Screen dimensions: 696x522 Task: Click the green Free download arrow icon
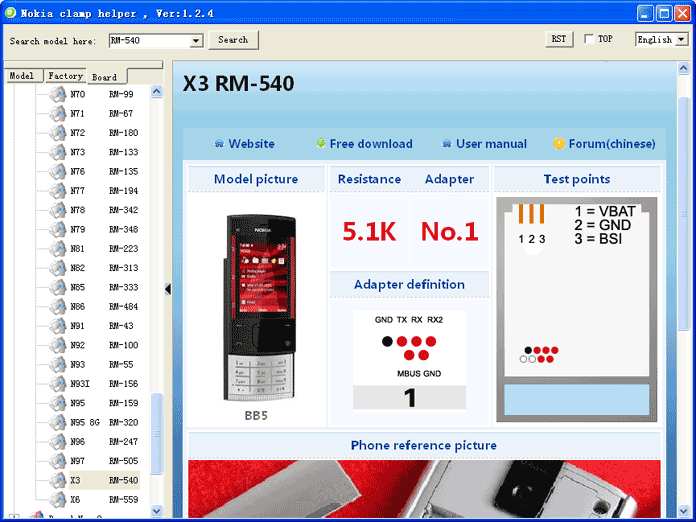click(x=321, y=143)
